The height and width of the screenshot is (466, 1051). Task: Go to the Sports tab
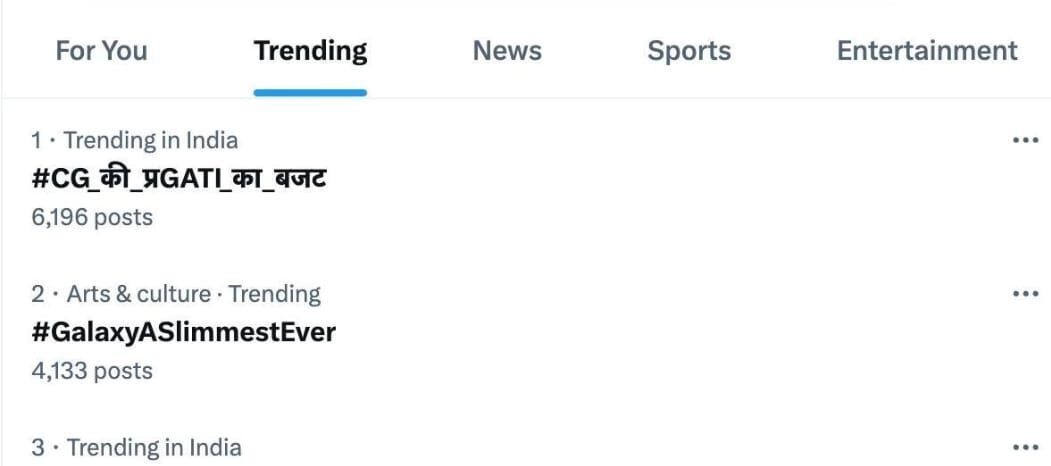[689, 51]
